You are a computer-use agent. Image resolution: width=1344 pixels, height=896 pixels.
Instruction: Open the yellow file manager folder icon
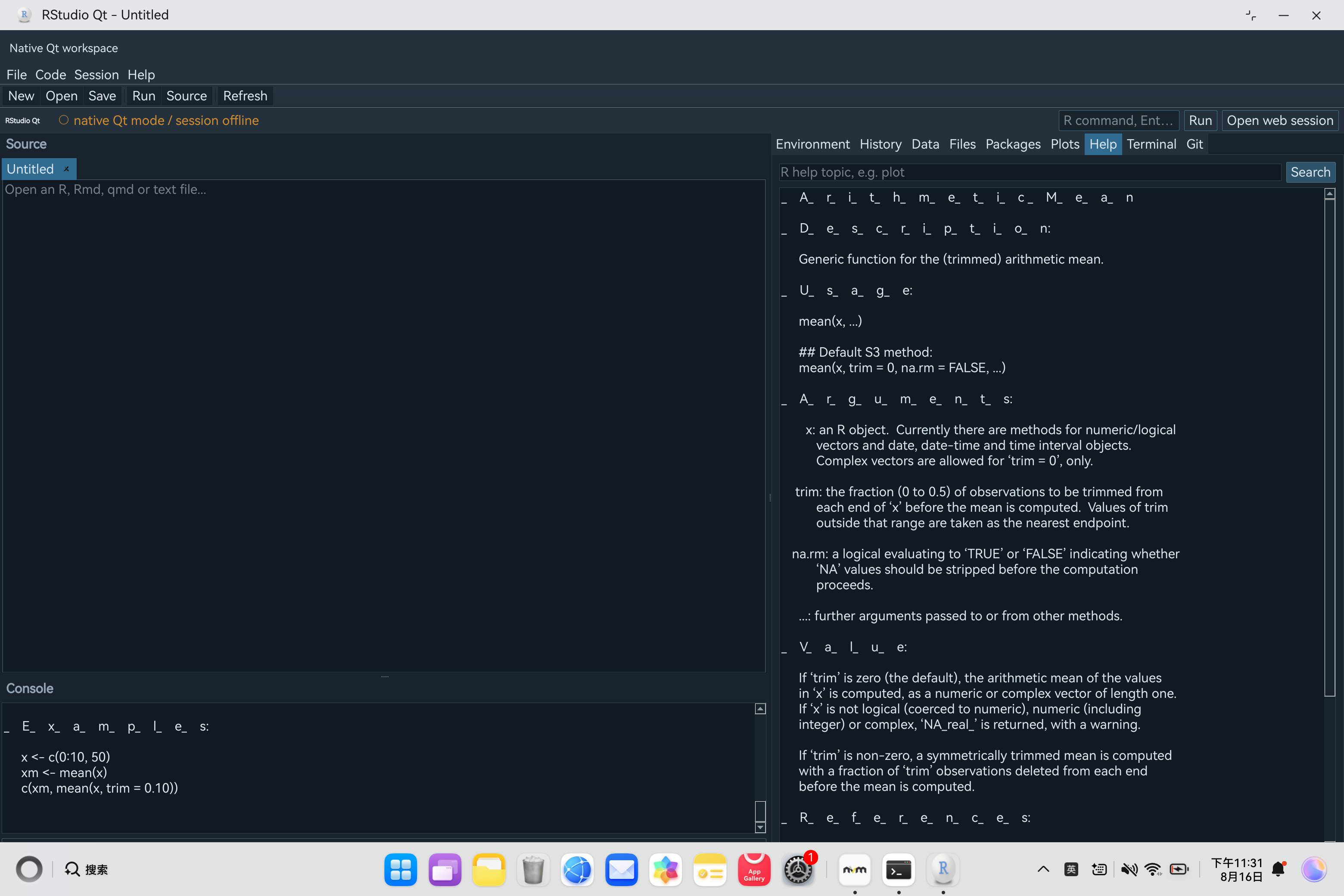point(488,870)
